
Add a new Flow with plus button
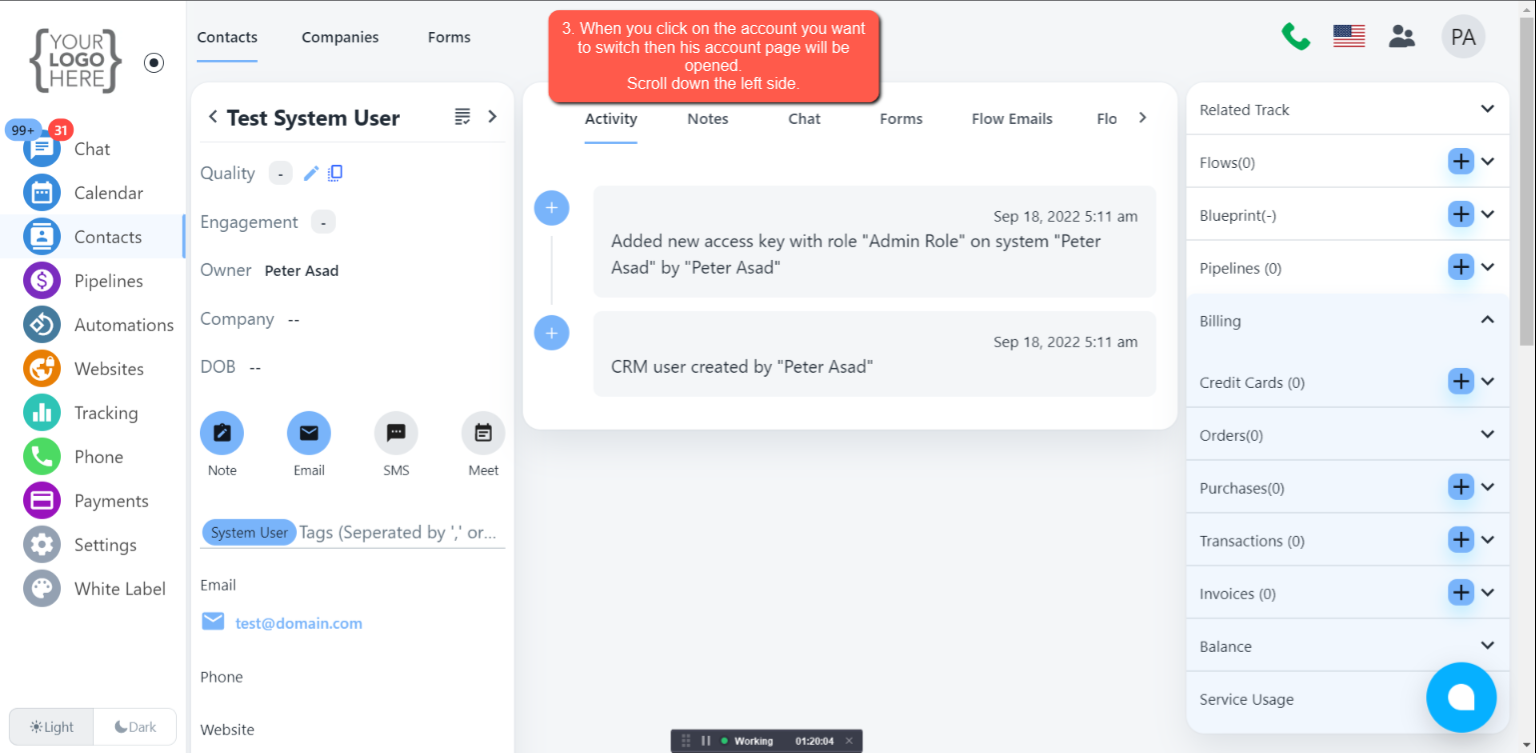pyautogui.click(x=1461, y=161)
